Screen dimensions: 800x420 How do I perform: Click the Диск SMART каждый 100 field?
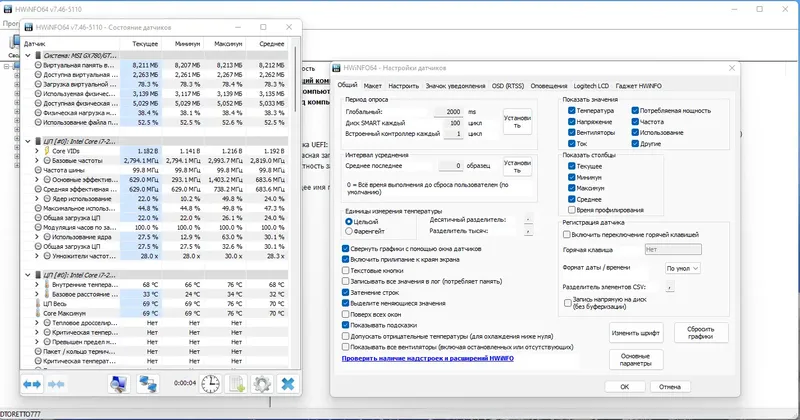point(453,123)
